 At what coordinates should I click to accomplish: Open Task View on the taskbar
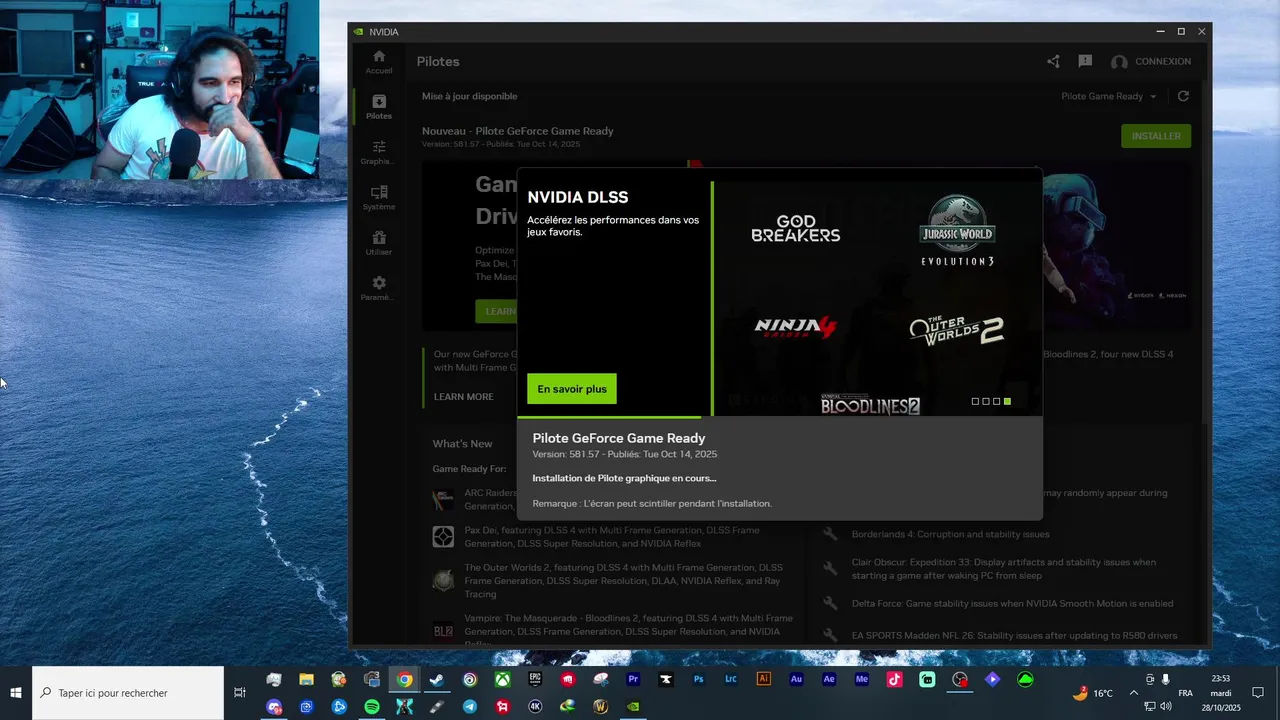(x=240, y=693)
